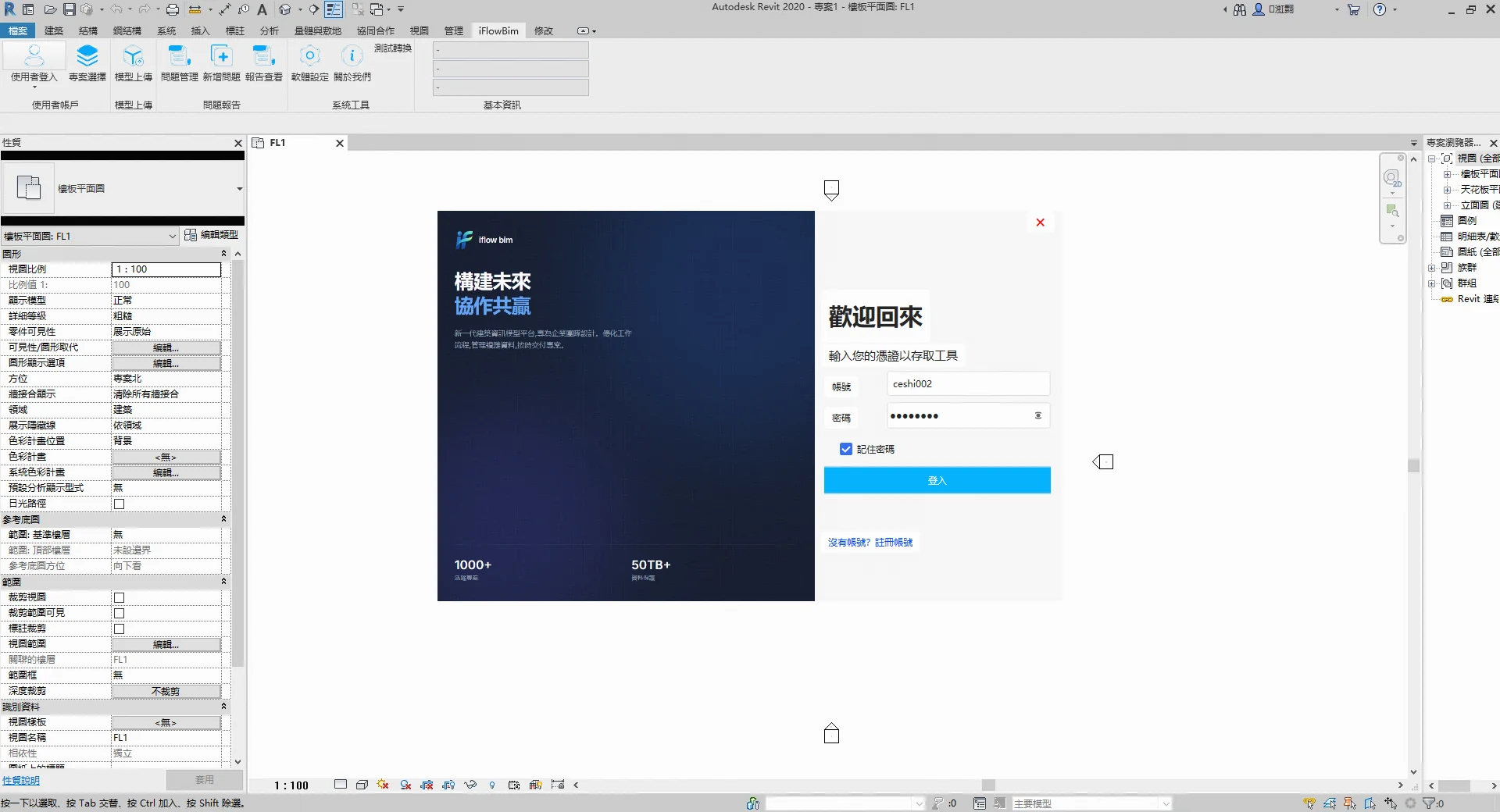The width and height of the screenshot is (1500, 812).
Task: Close the iFlow Bim login dialog with red X
Action: (1040, 223)
